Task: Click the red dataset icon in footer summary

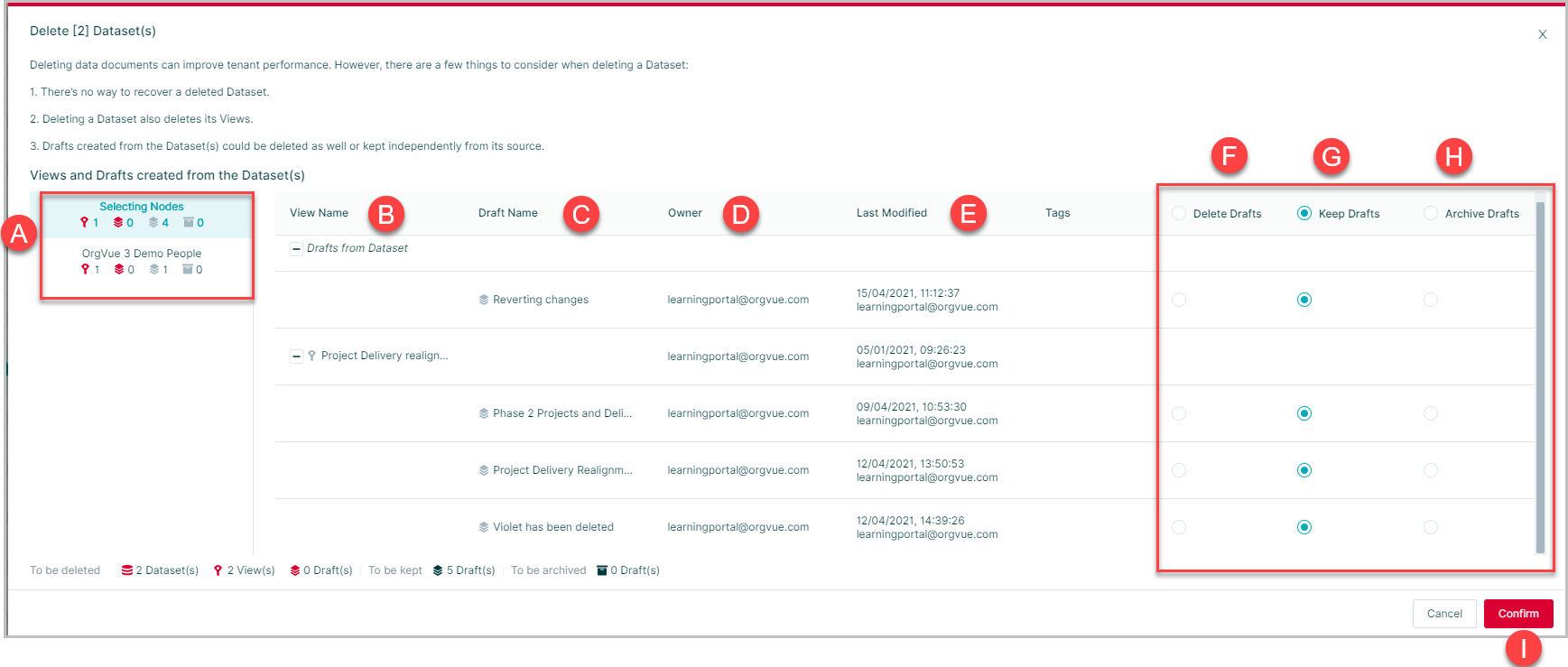Action: 127,570
